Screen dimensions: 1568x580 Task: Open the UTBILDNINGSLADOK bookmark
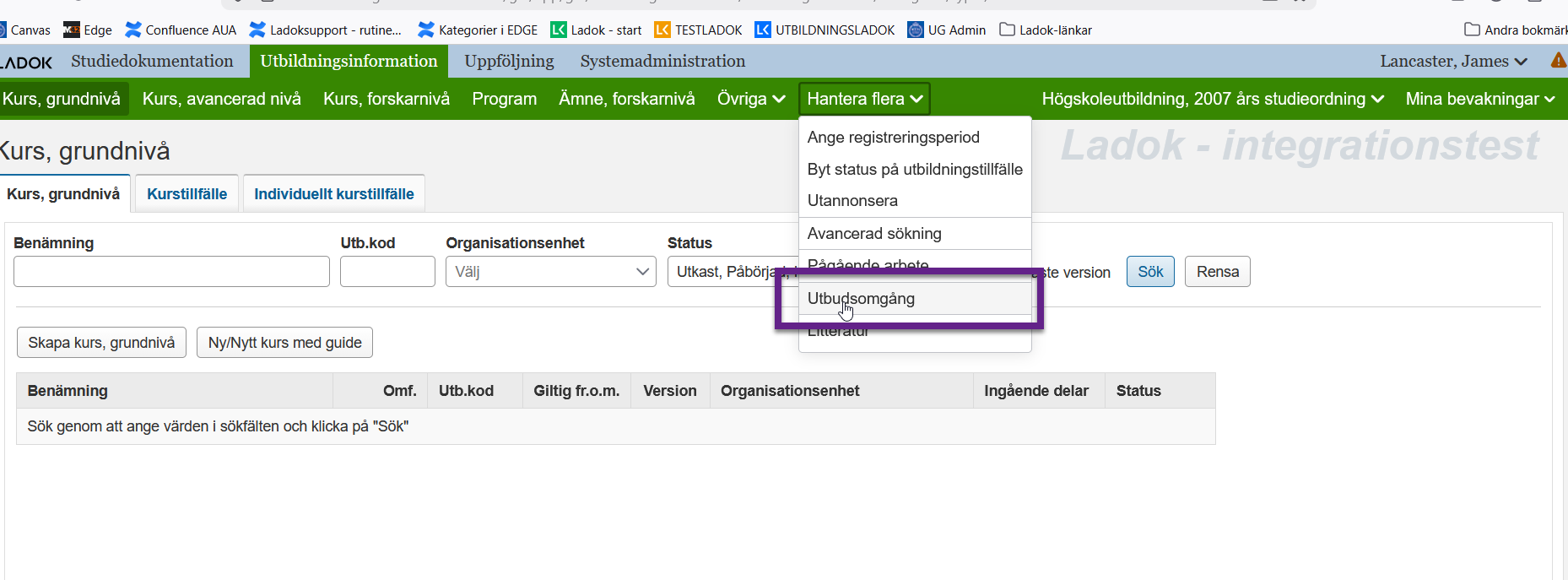pyautogui.click(x=825, y=30)
